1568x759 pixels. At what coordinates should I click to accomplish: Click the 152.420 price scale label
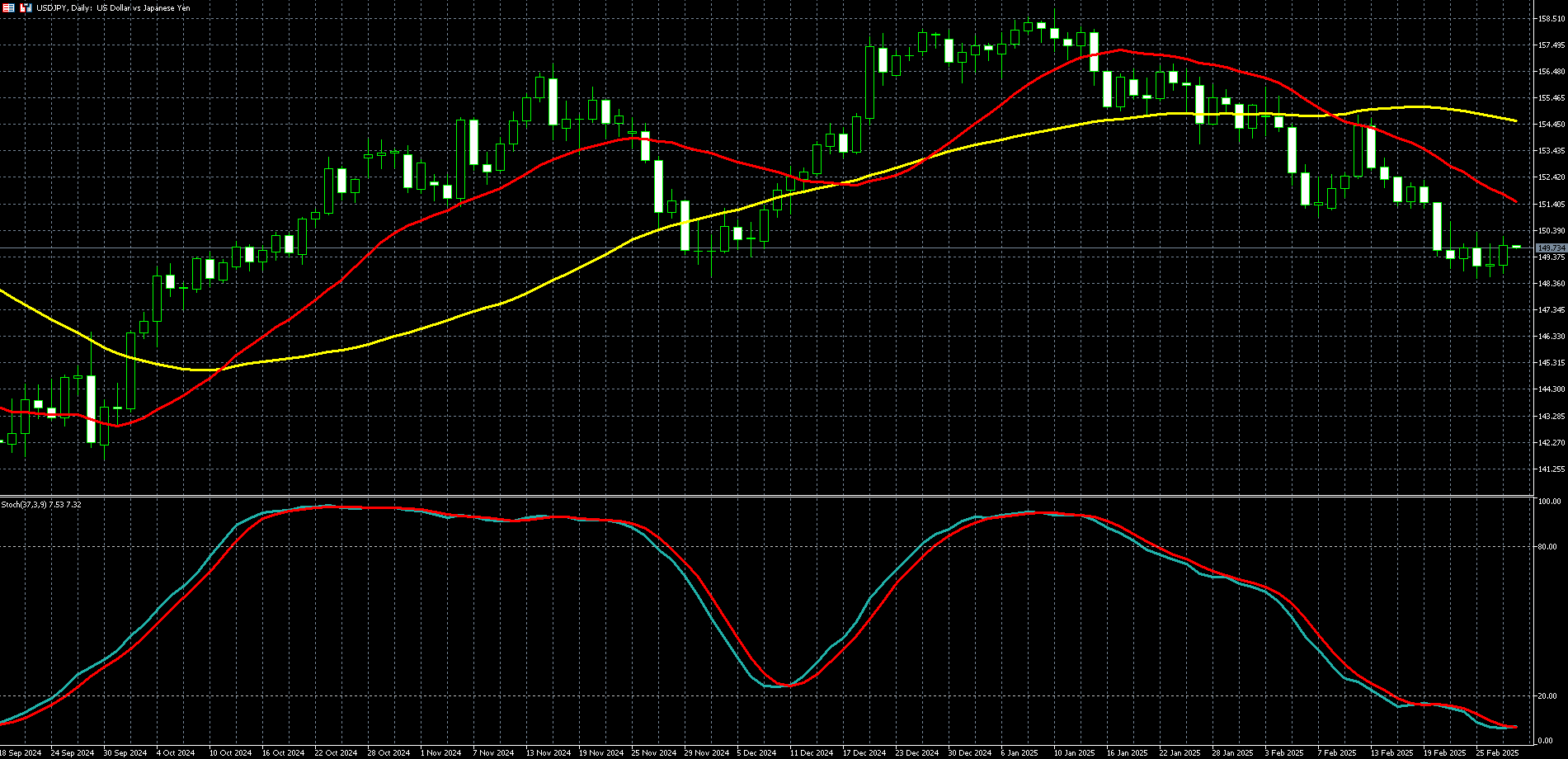point(1552,177)
